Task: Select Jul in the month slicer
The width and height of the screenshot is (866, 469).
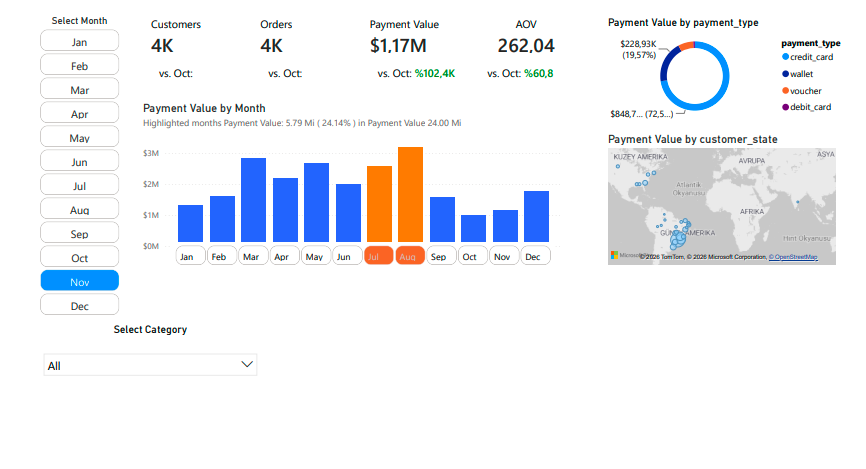Action: point(80,186)
